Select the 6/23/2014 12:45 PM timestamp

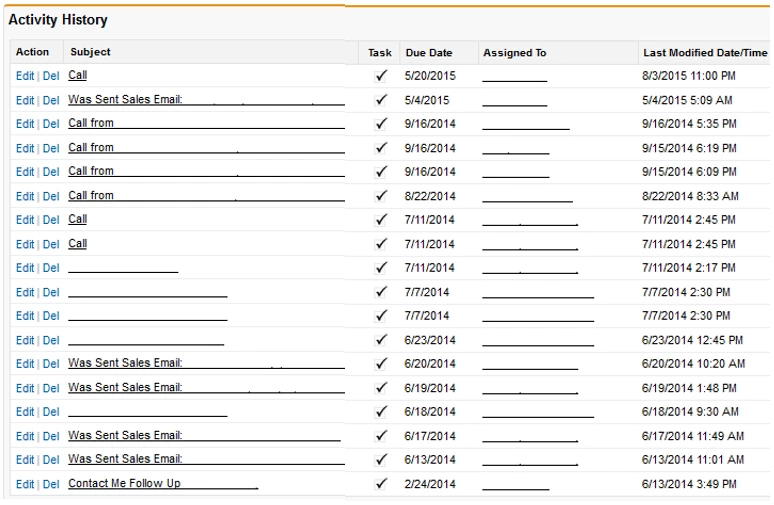click(692, 340)
